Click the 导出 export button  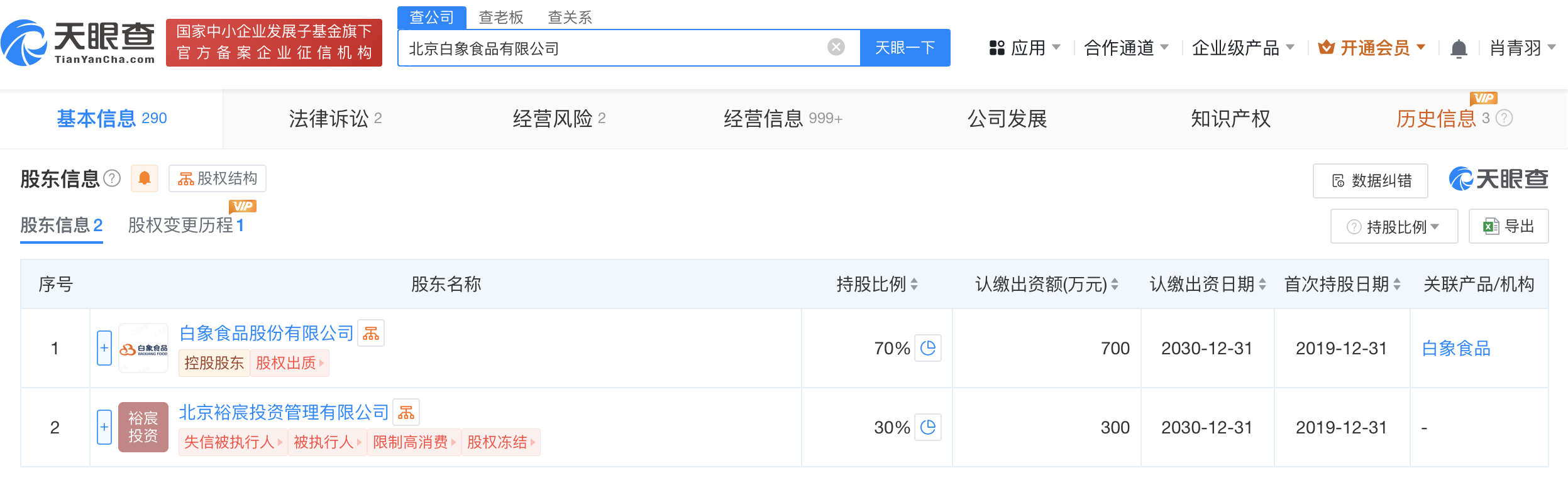pos(1509,226)
